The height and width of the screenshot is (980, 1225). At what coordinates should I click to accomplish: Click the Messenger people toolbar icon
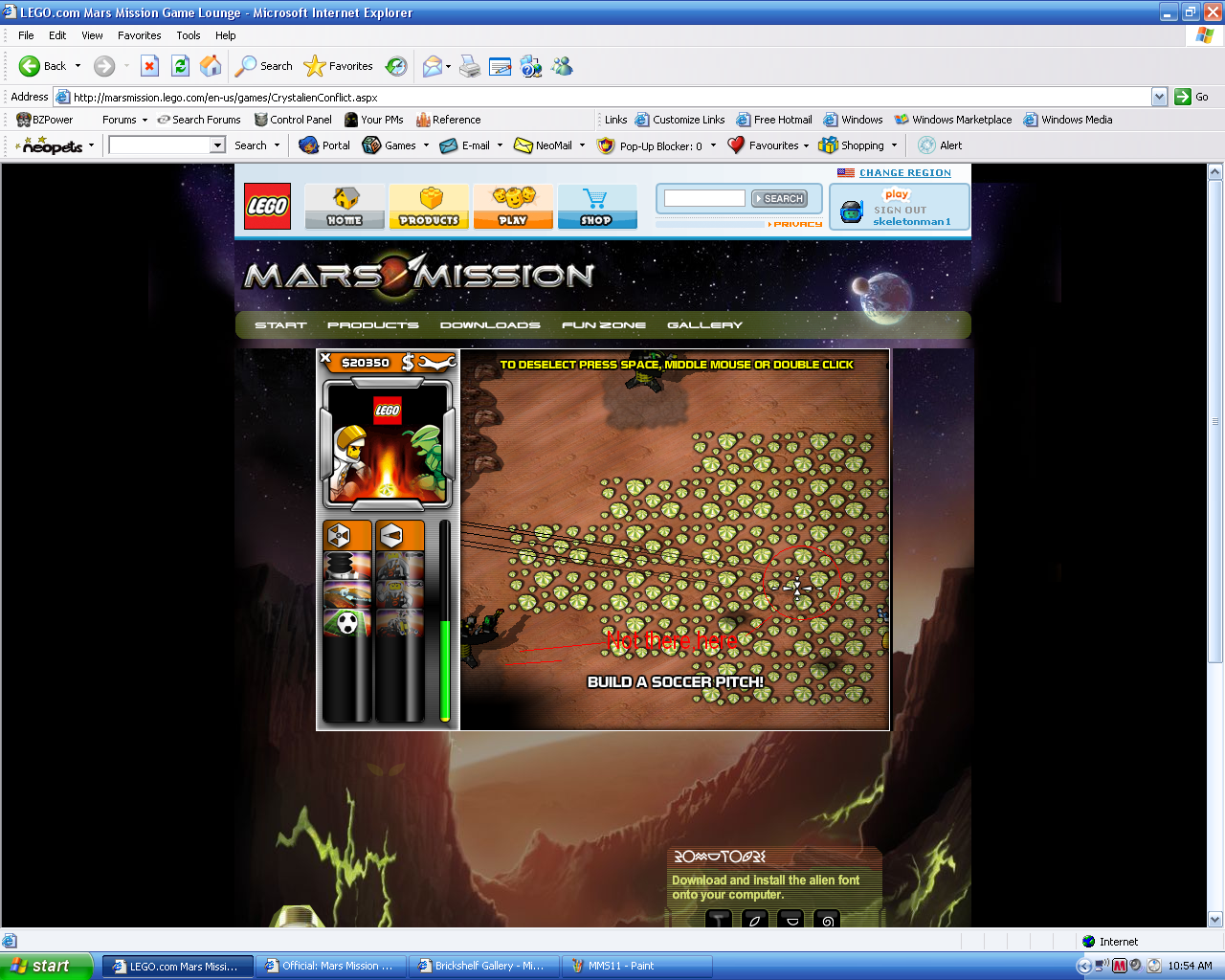(562, 66)
